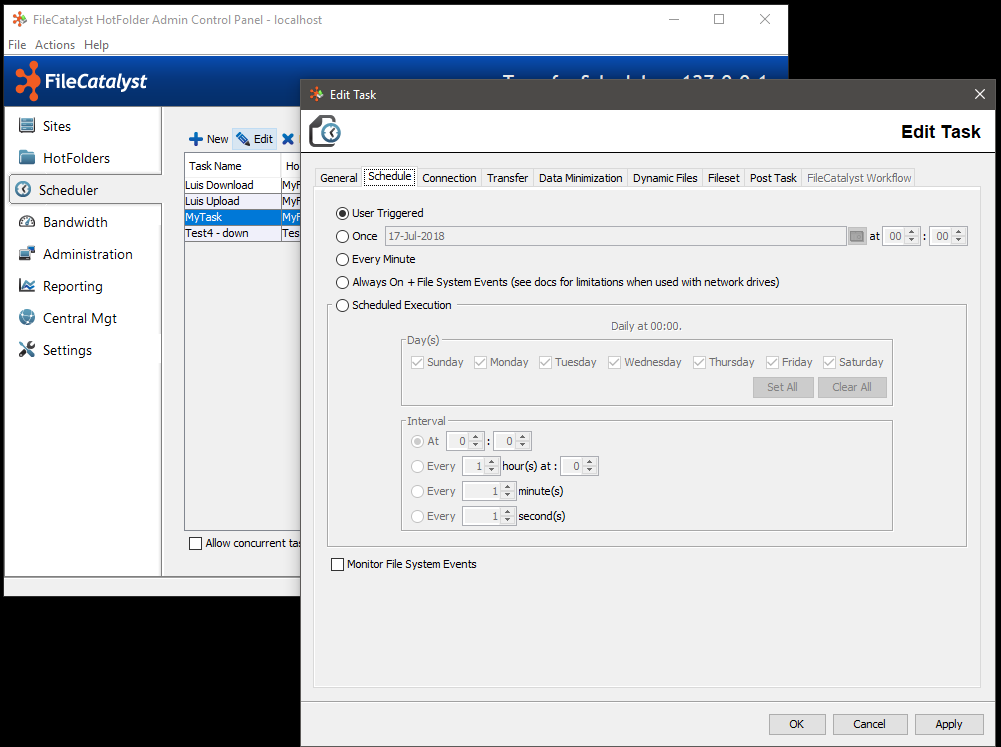Open Settings wrench icon
The width and height of the screenshot is (1001, 747).
[27, 350]
